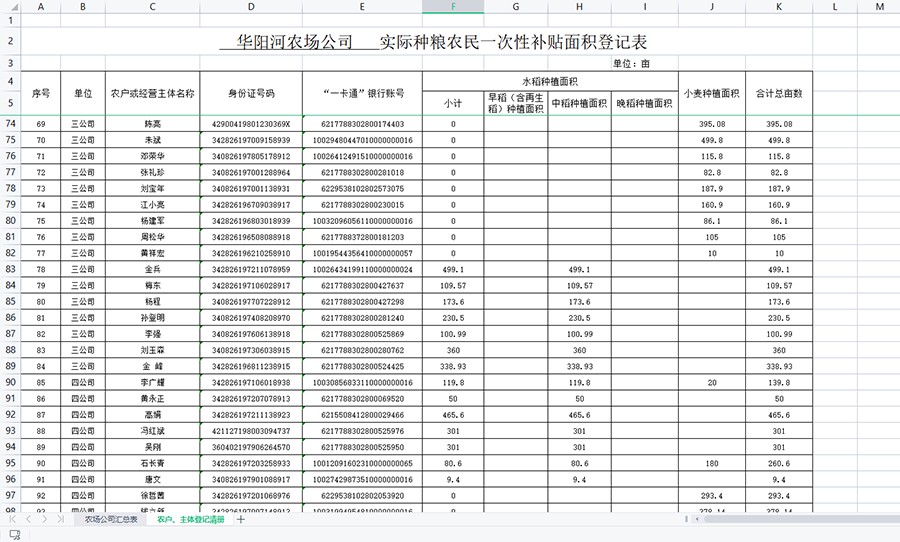Switch to 农户、主体登记清册 sheet tab
Viewport: 900px width, 542px height.
tap(190, 519)
